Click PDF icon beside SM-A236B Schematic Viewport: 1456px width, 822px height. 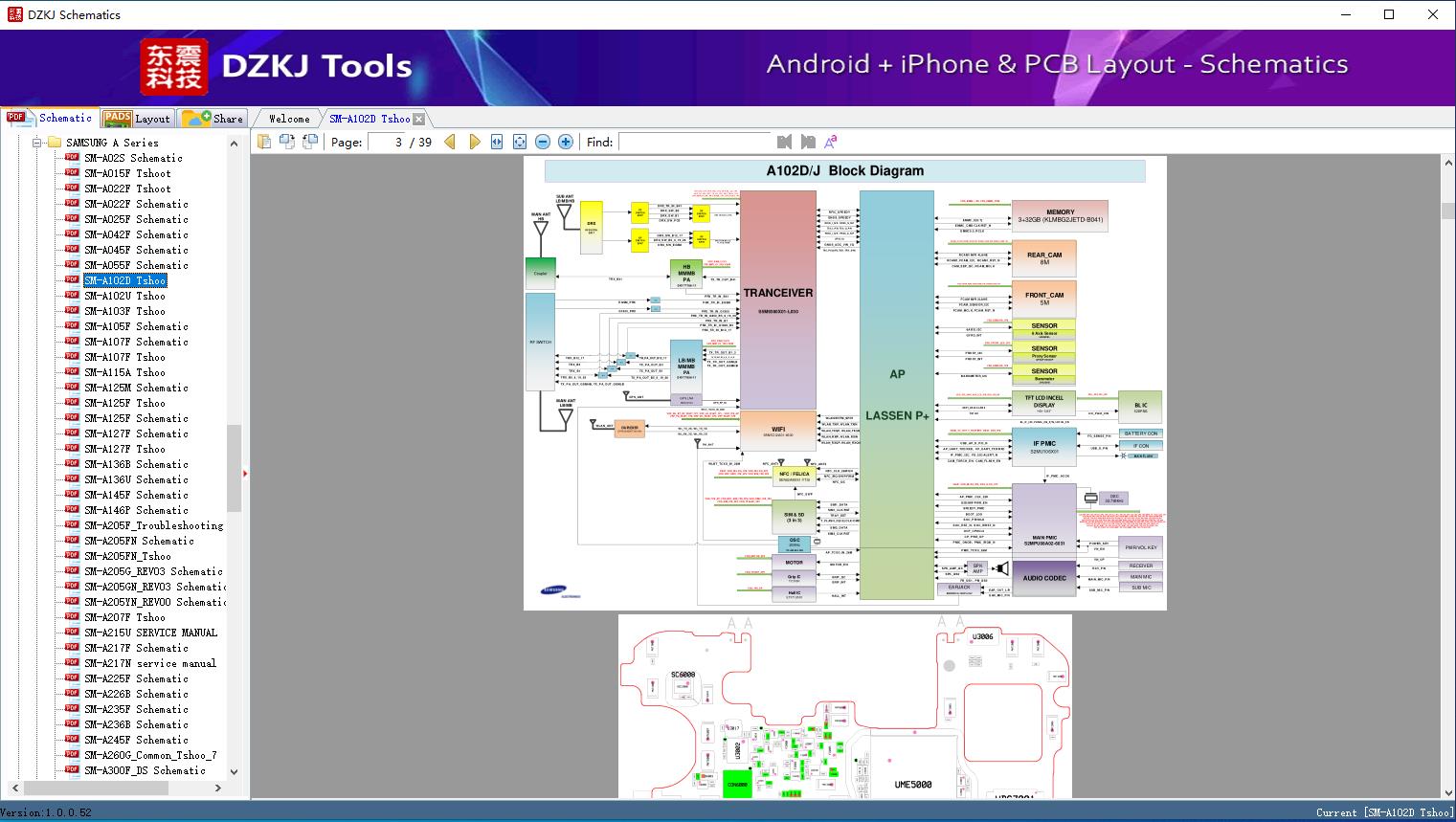click(72, 723)
